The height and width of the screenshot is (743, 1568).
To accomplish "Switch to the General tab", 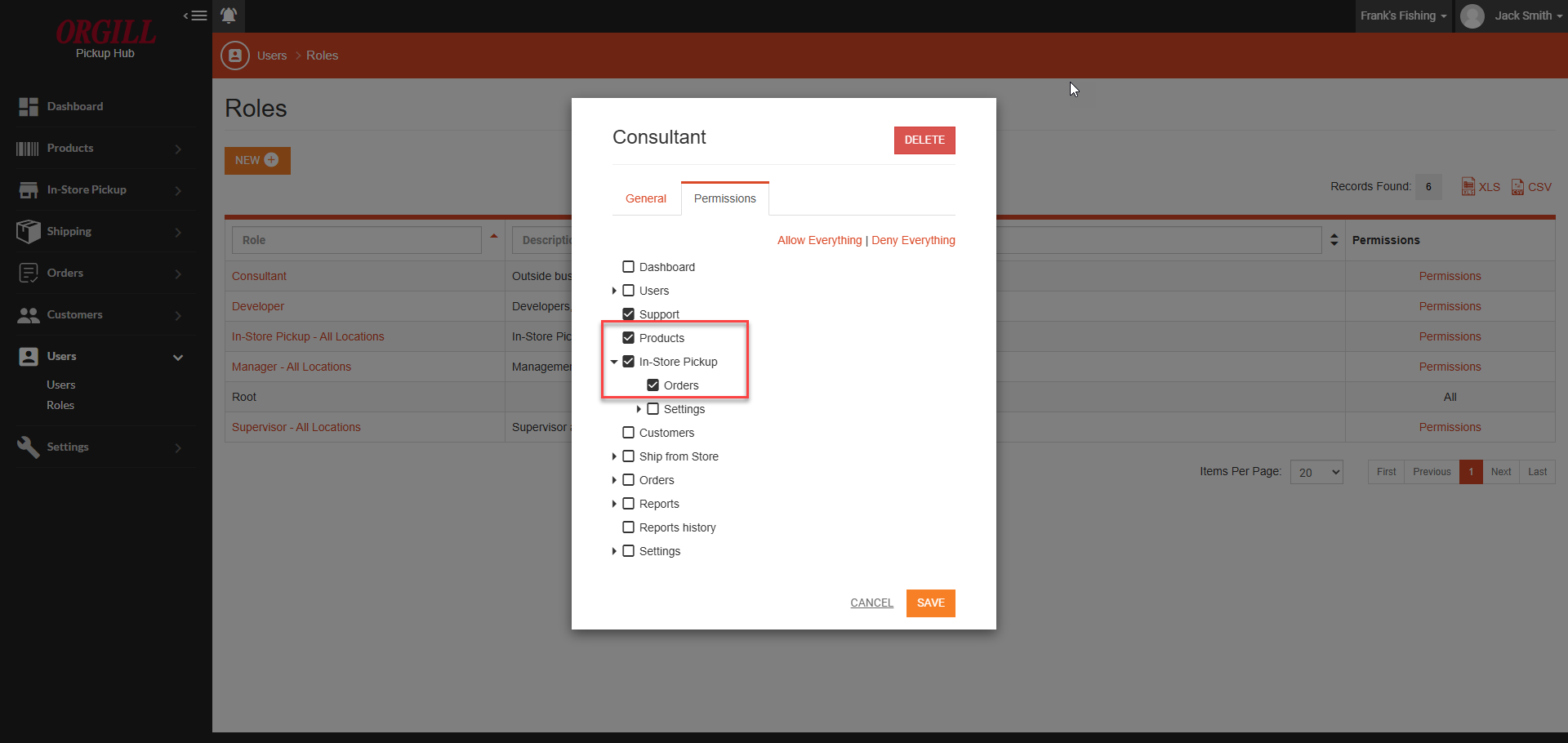I will (646, 198).
